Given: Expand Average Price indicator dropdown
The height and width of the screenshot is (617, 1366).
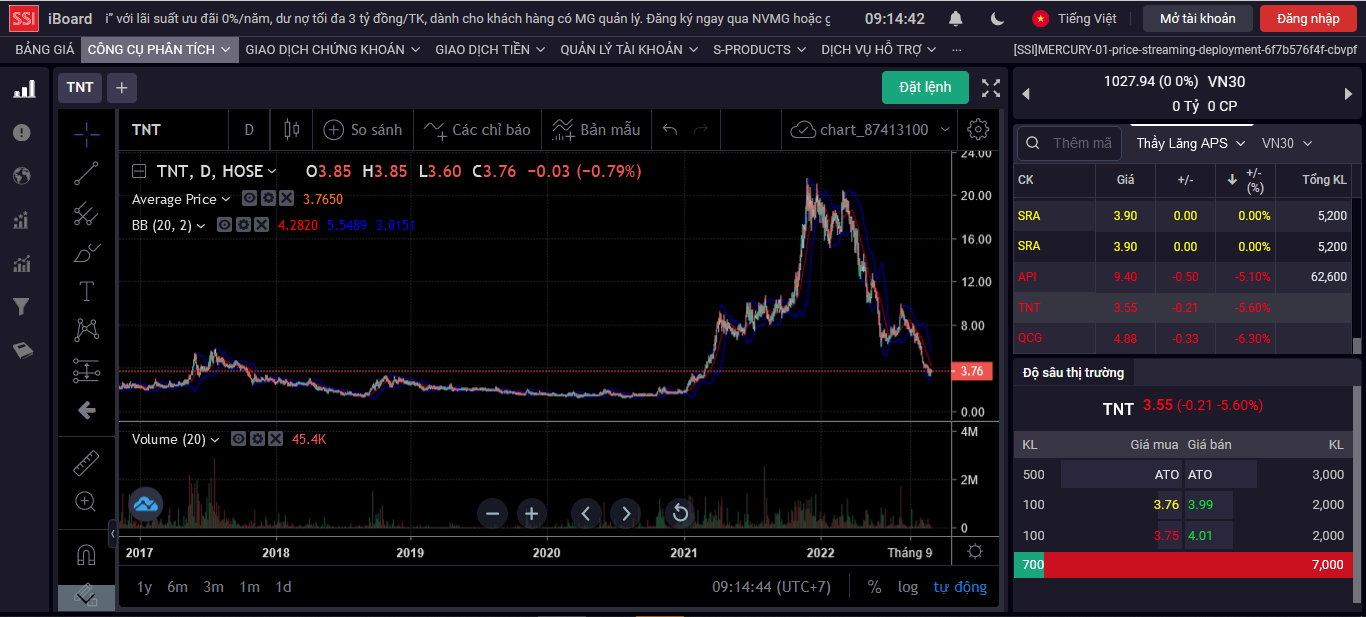Looking at the screenshot, I should 226,199.
